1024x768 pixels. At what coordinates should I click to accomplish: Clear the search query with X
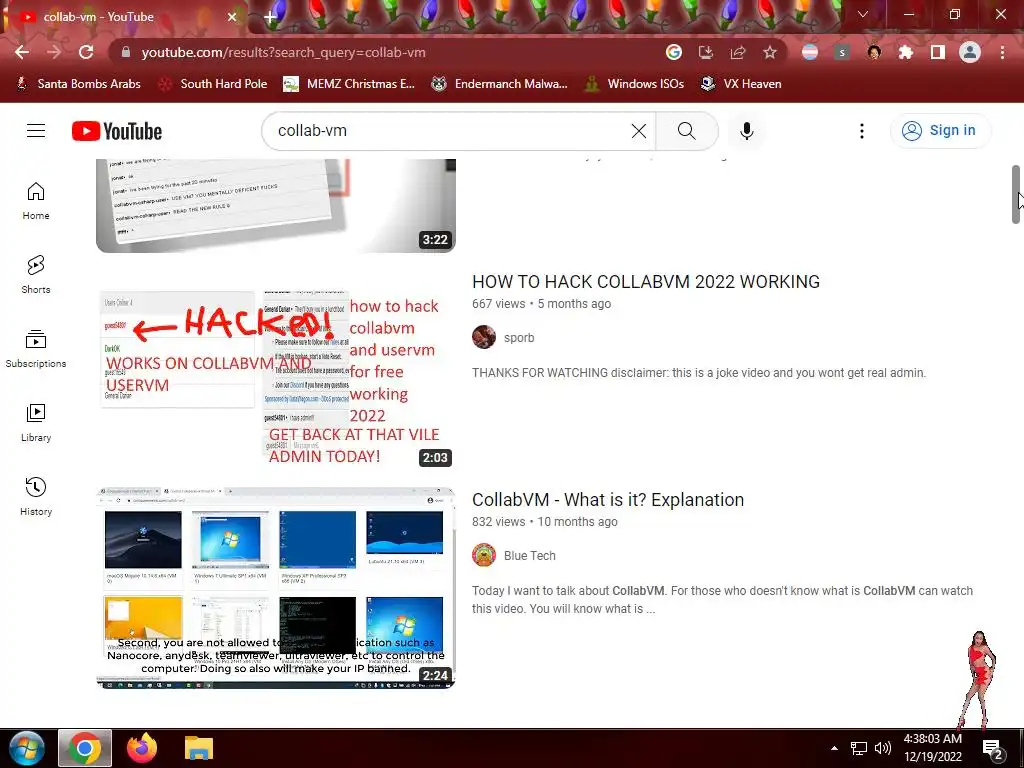pos(639,131)
